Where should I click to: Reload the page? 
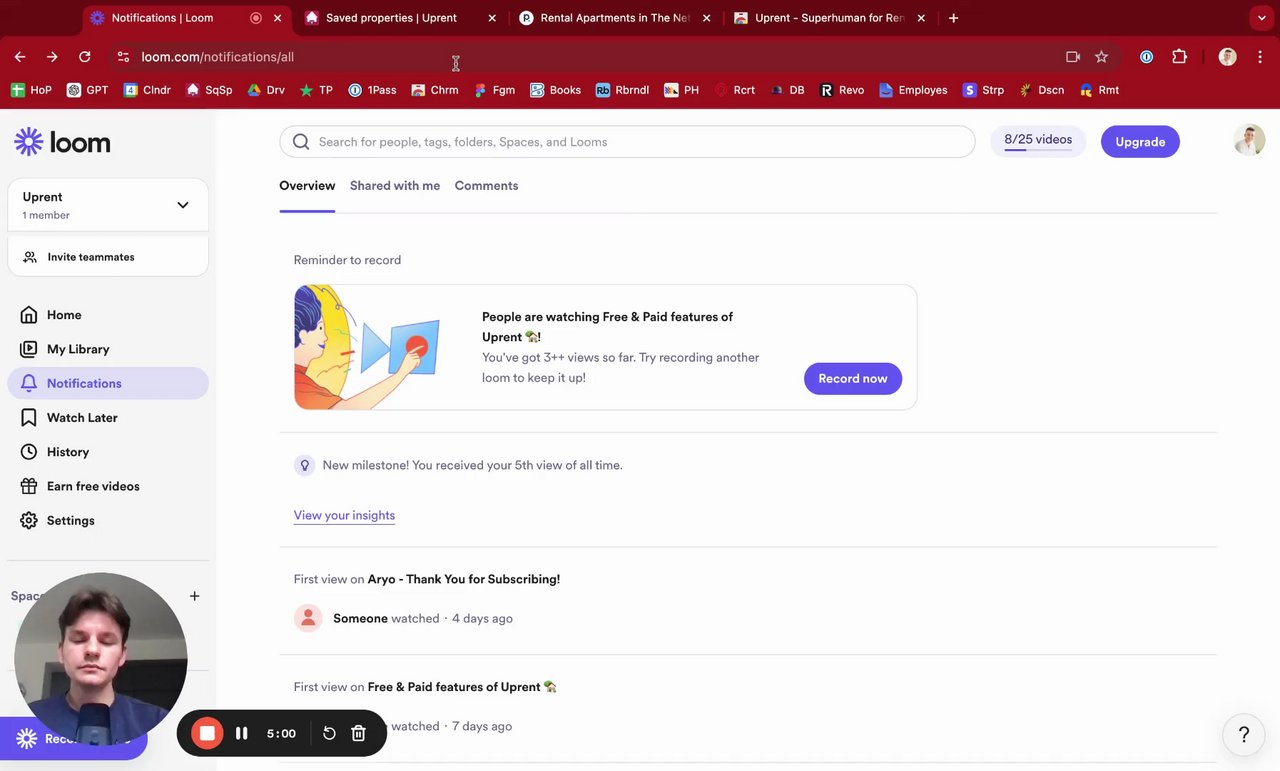click(x=84, y=57)
